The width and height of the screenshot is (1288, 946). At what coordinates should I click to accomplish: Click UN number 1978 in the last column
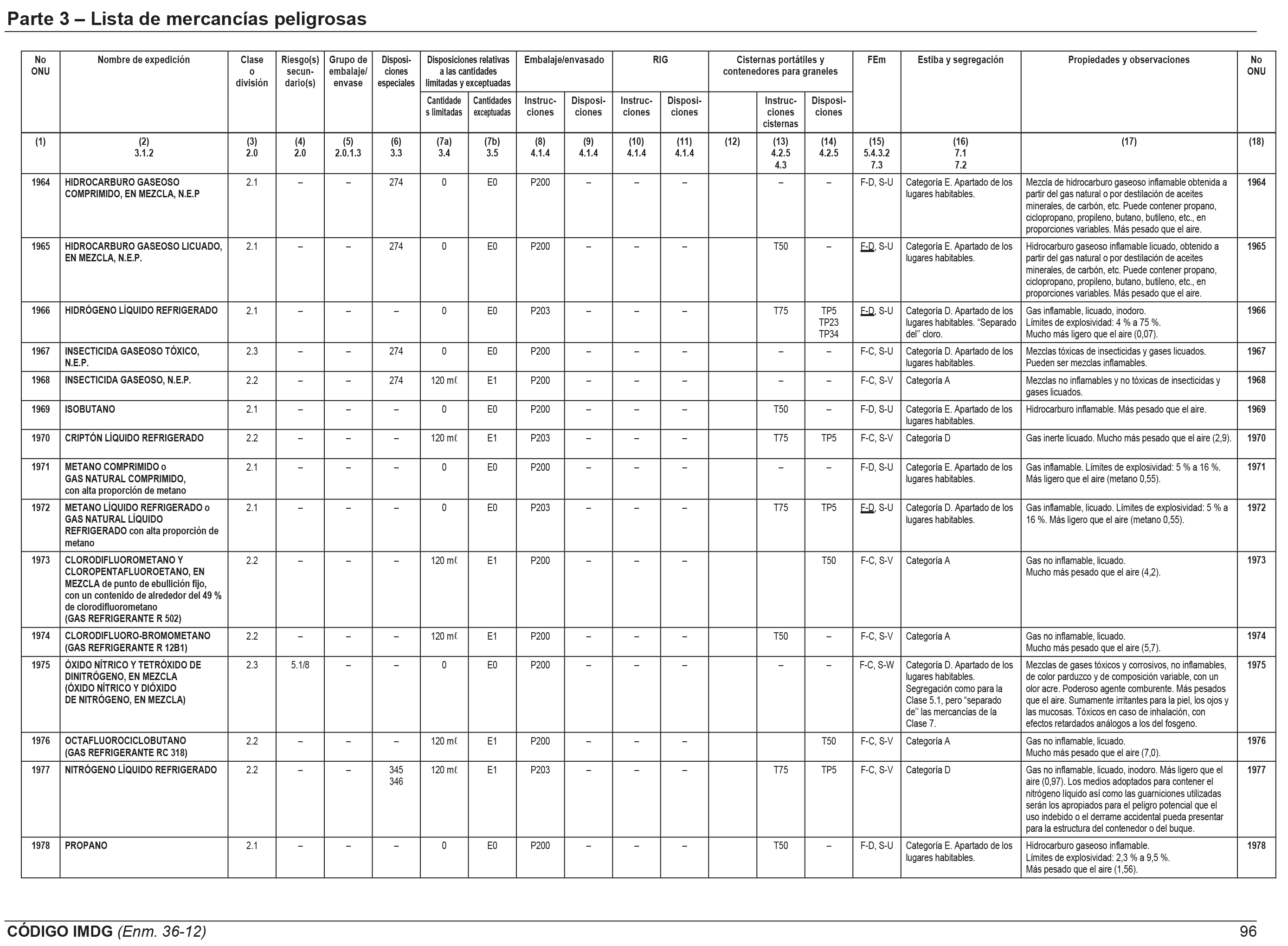(1256, 845)
